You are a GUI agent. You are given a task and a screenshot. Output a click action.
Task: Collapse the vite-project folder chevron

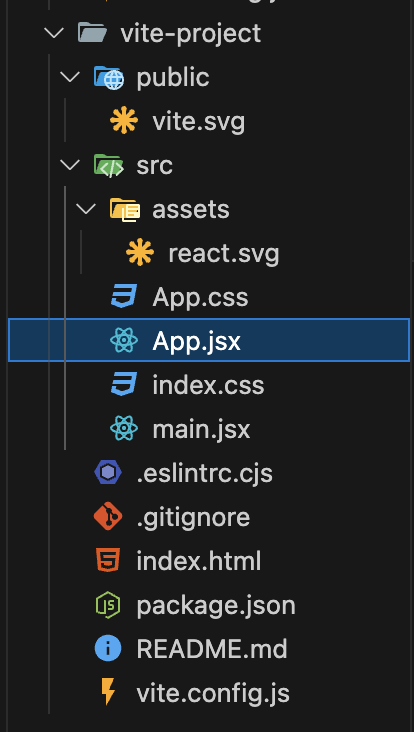tap(54, 33)
